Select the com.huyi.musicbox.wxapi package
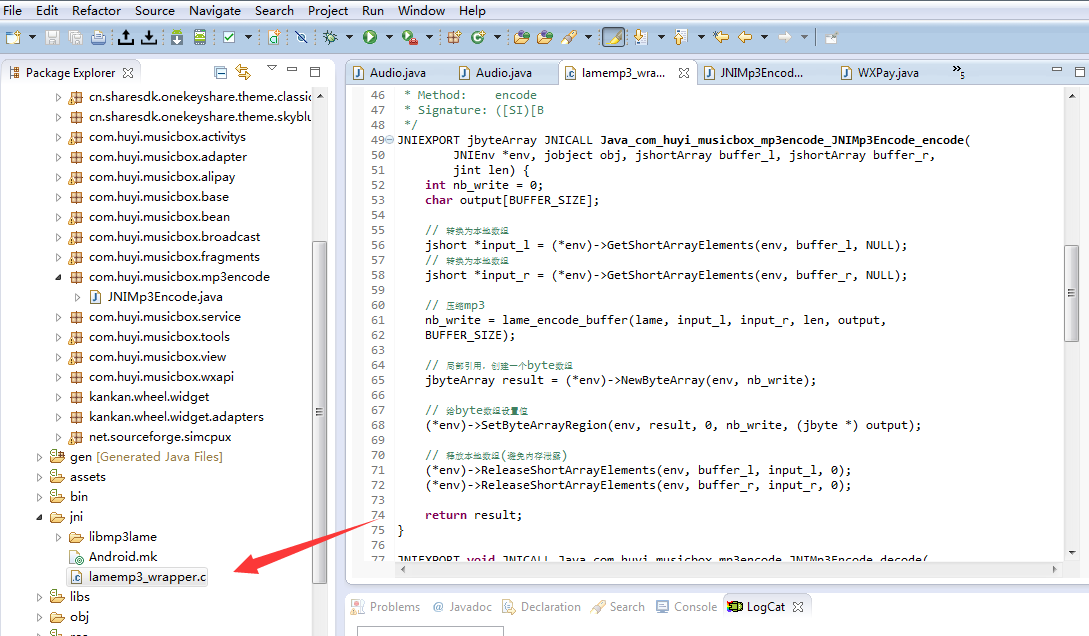This screenshot has width=1089, height=636. click(x=152, y=377)
